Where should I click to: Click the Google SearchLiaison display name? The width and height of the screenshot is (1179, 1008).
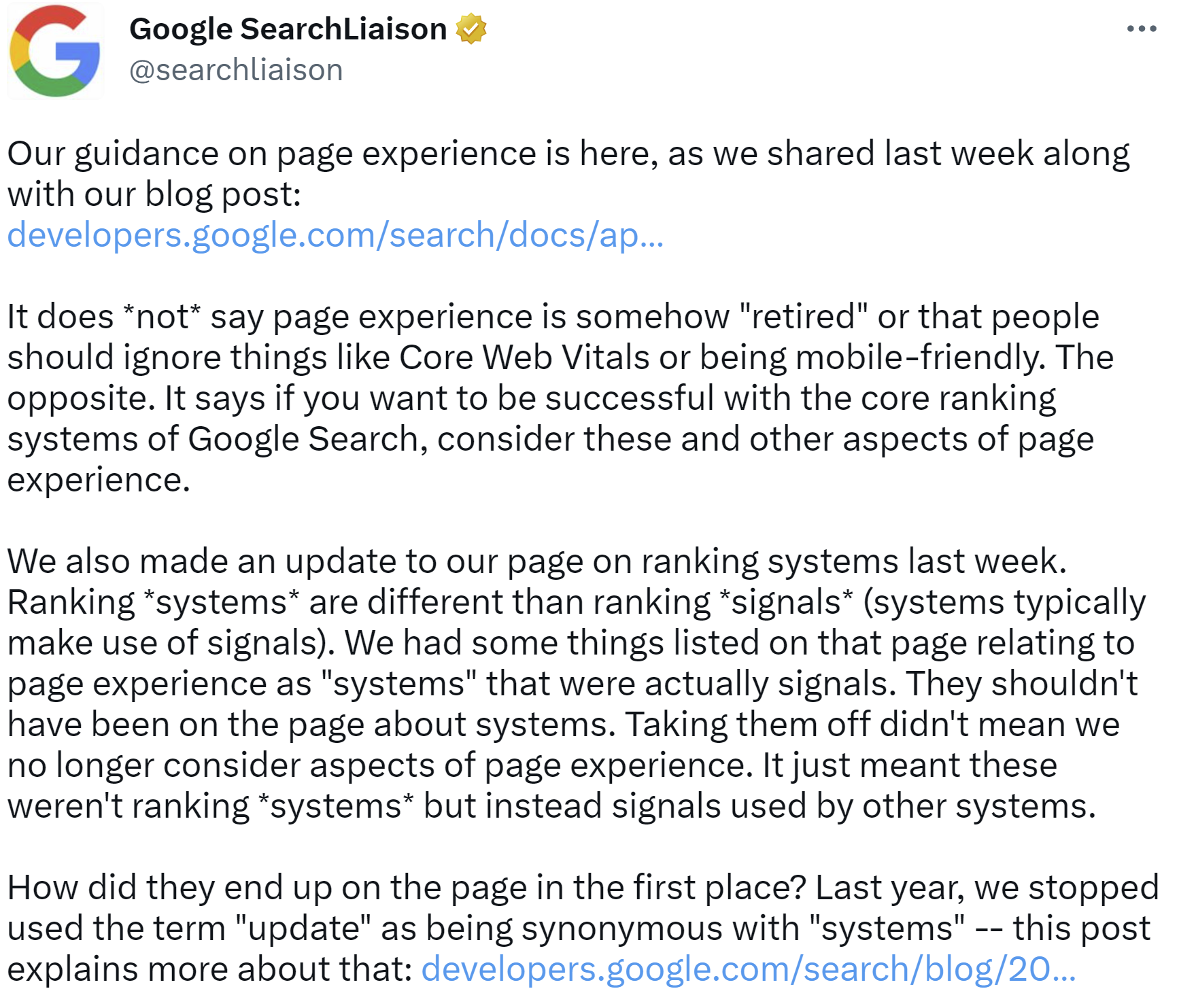[286, 29]
